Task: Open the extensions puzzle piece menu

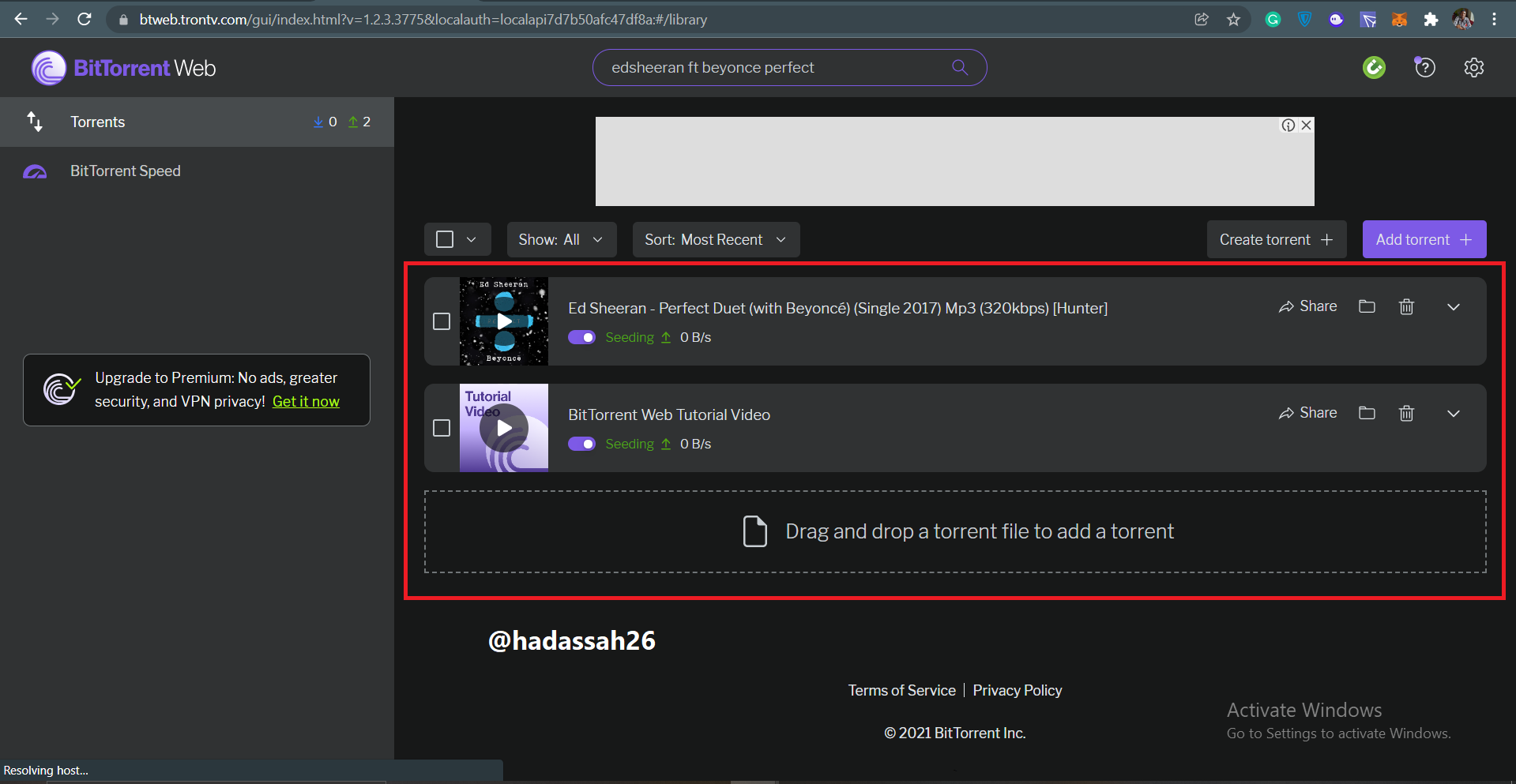Action: coord(1431,20)
